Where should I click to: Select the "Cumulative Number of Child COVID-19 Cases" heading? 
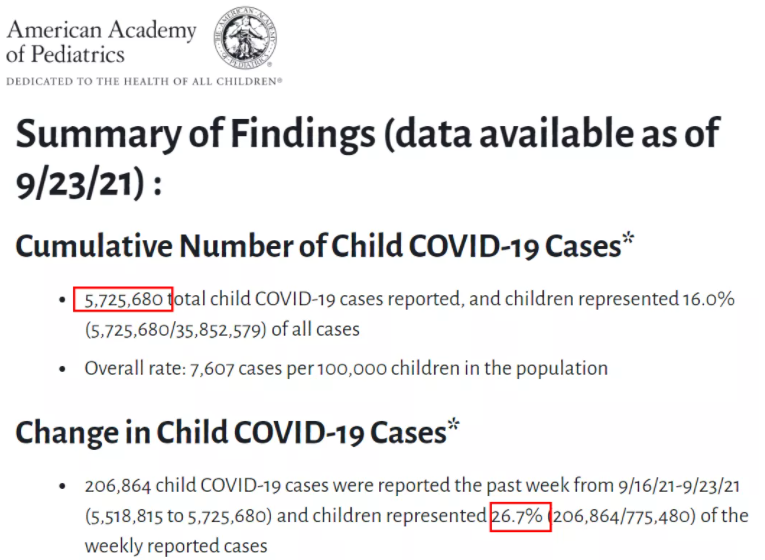tap(318, 246)
